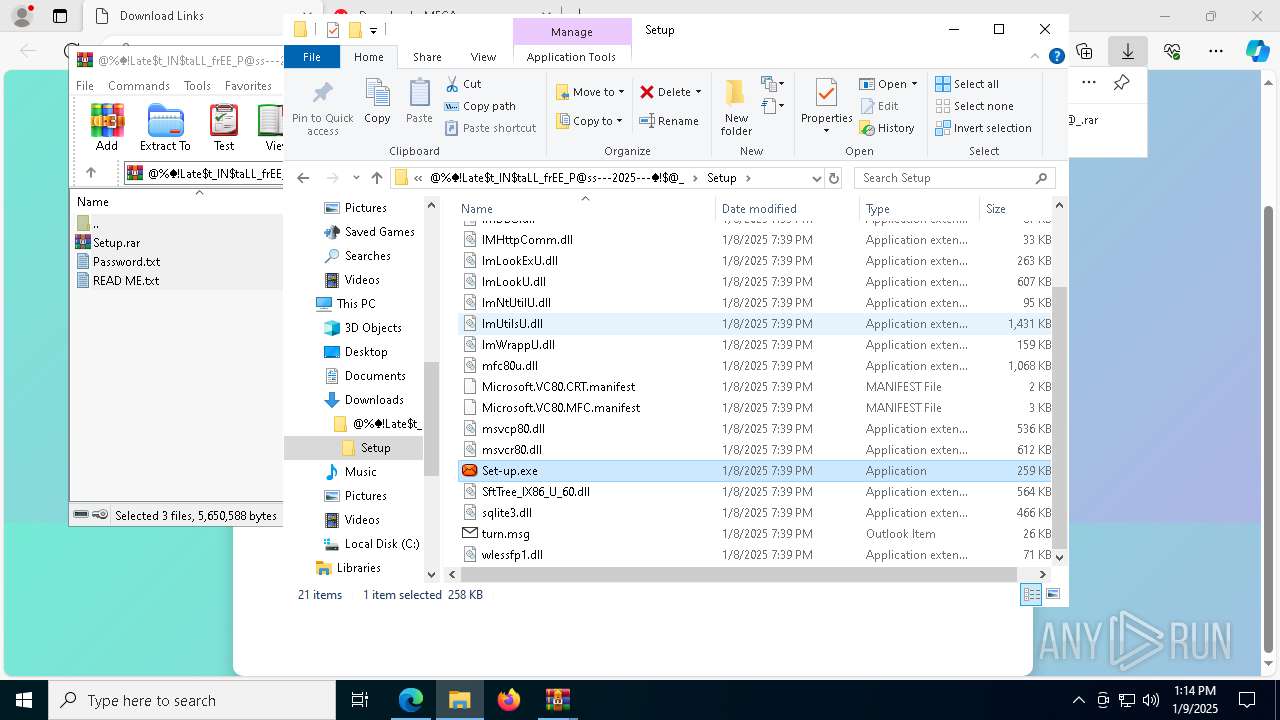Sort by Type column header
Image resolution: width=1280 pixels, height=720 pixels.
pyautogui.click(x=919, y=209)
